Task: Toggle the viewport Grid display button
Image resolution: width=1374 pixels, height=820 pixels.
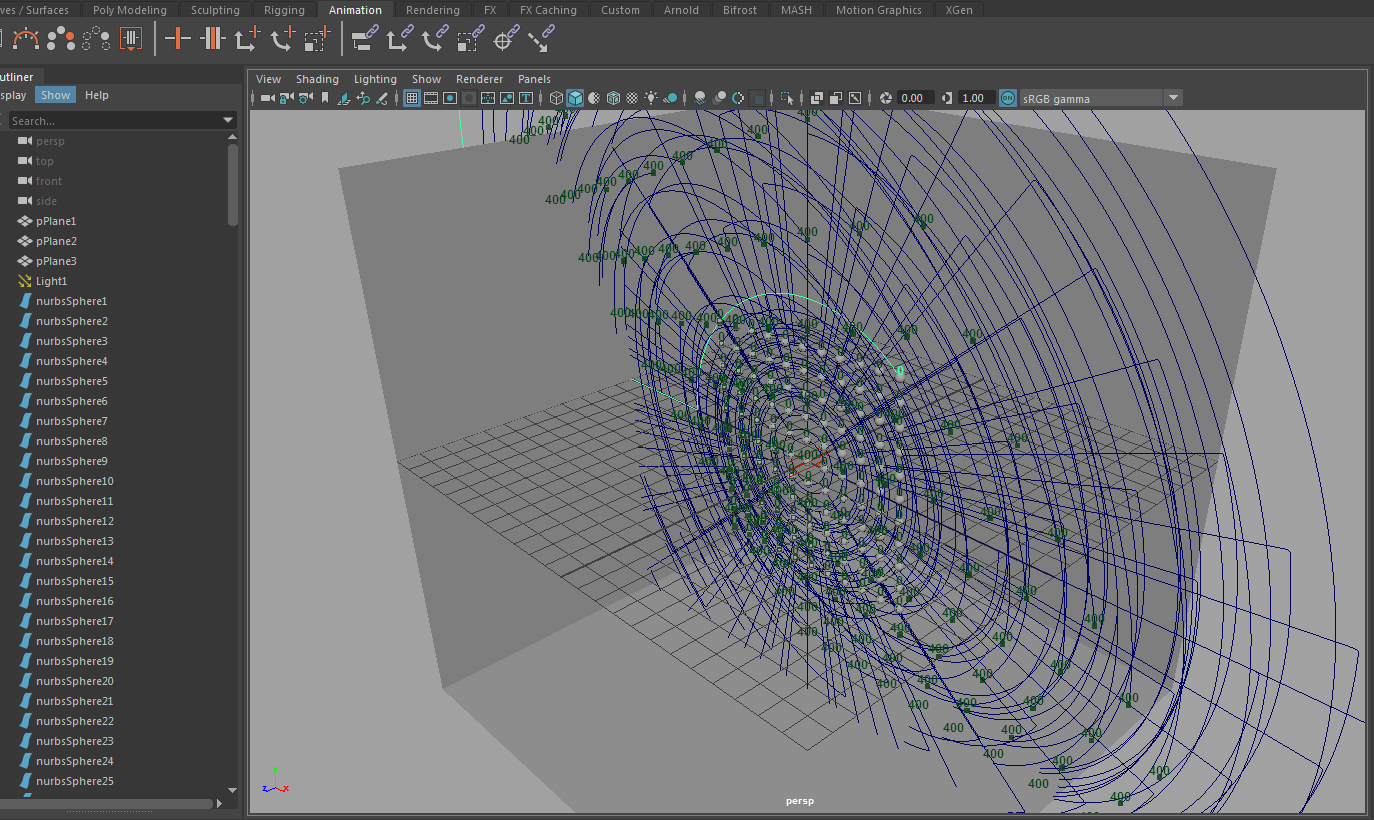Action: click(x=412, y=98)
